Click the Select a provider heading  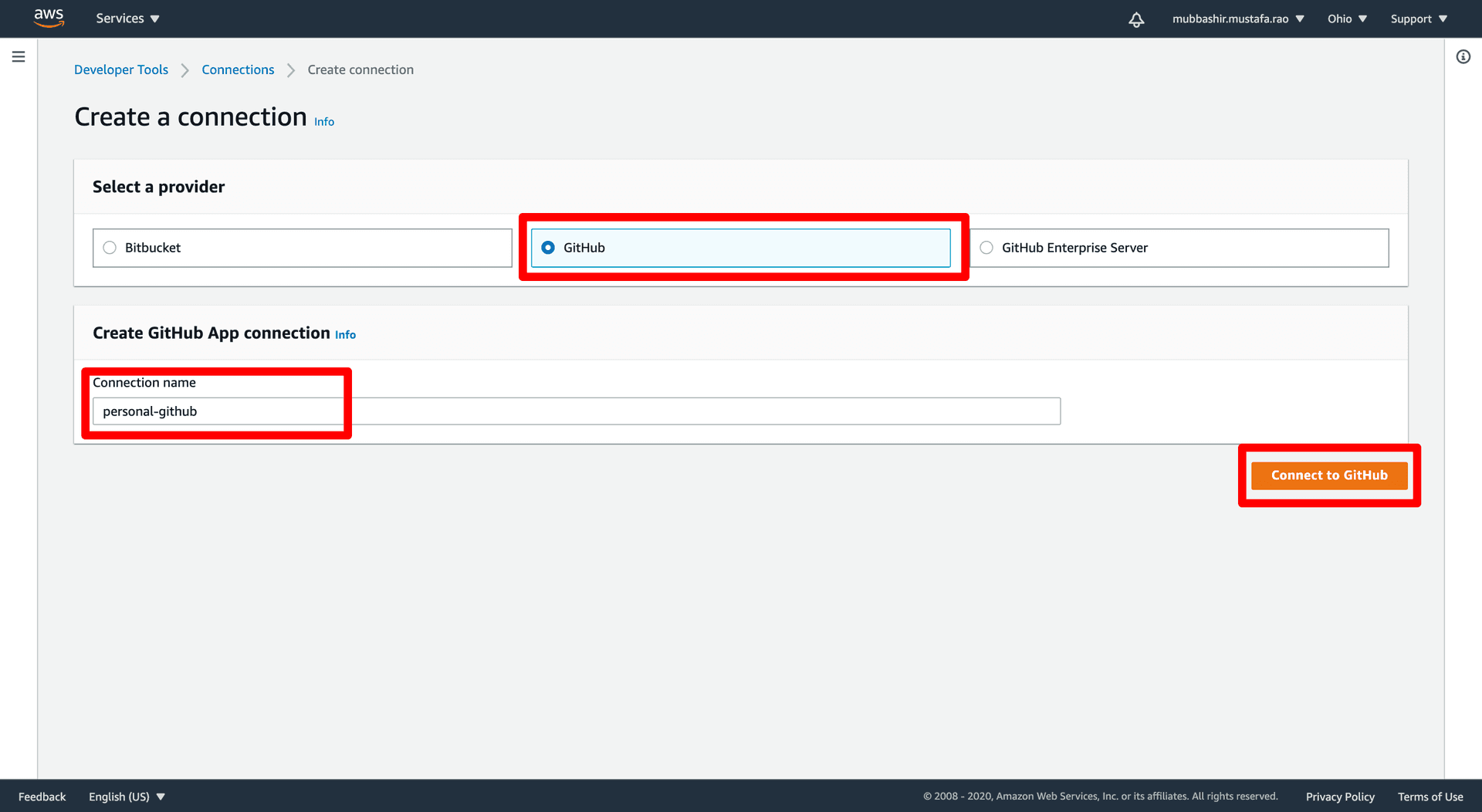click(x=158, y=187)
